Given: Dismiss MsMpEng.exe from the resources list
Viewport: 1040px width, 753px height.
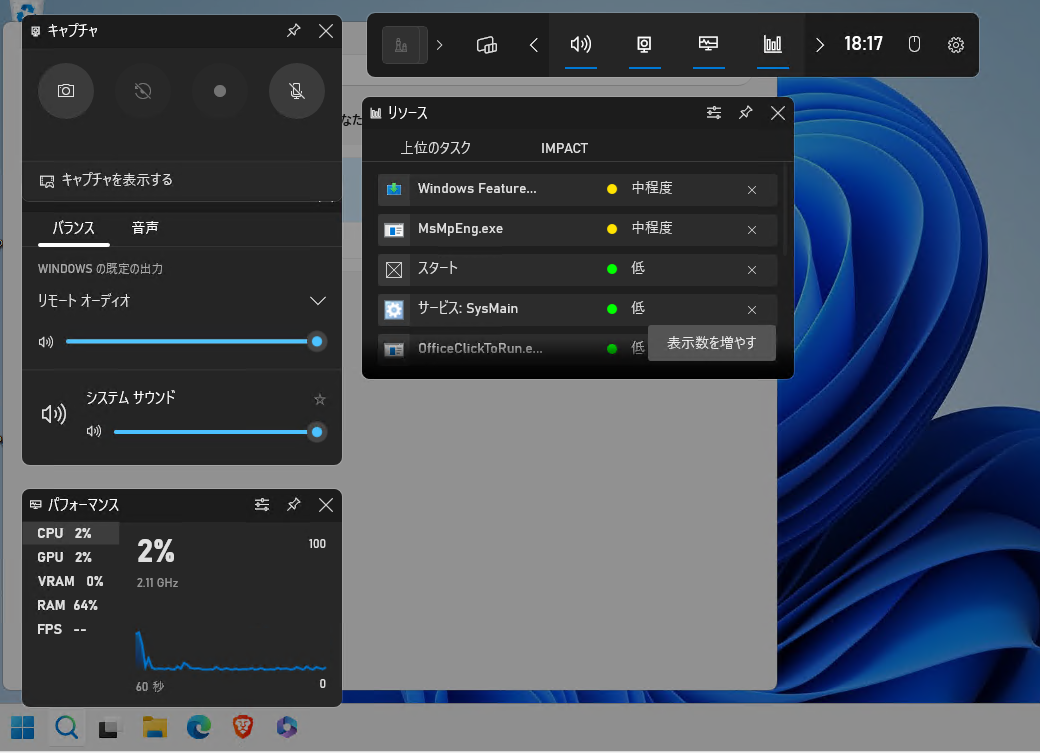Looking at the screenshot, I should coord(751,230).
